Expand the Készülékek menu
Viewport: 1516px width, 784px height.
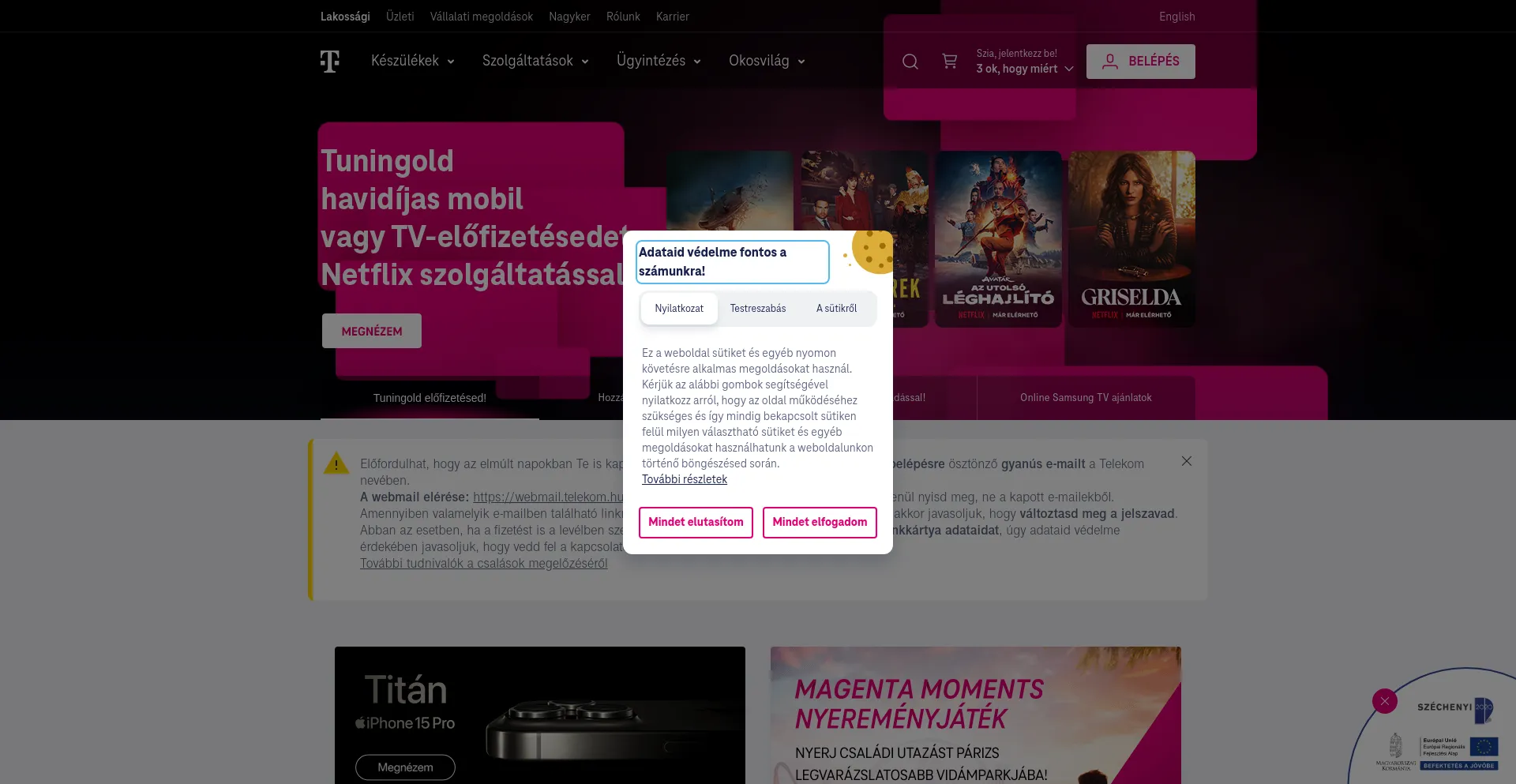413,61
